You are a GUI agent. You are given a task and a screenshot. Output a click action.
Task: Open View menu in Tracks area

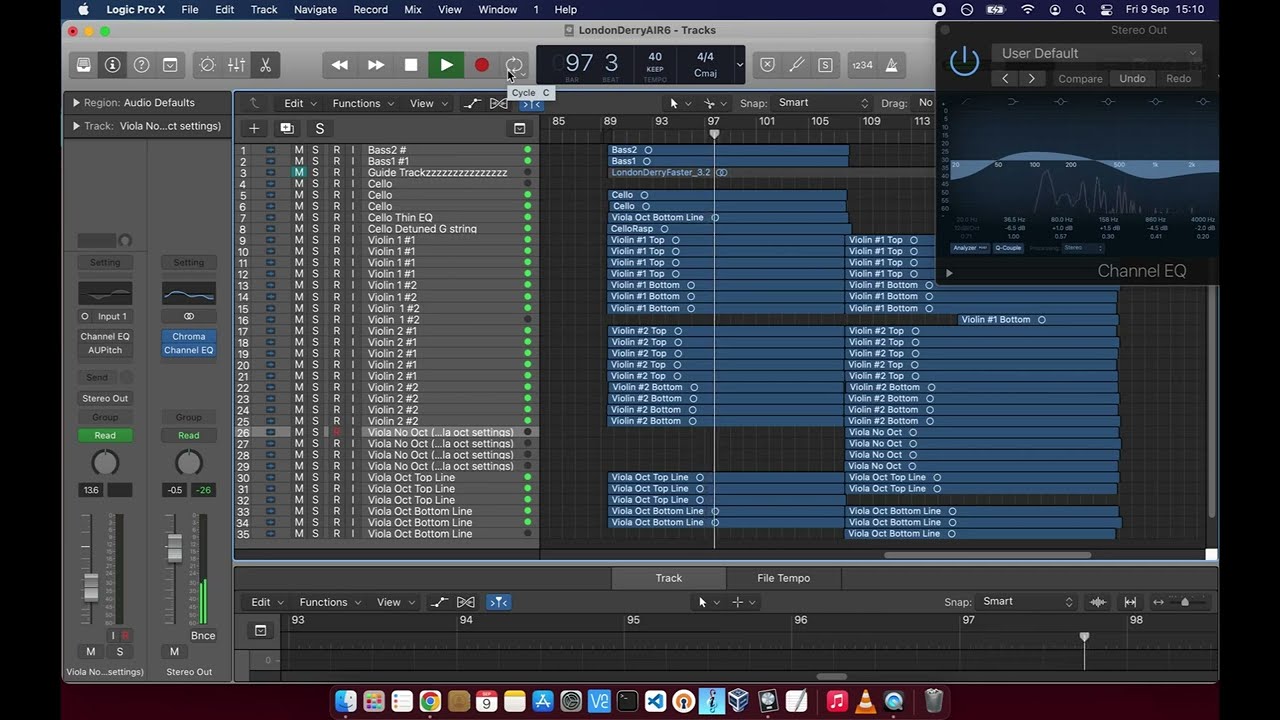click(427, 103)
